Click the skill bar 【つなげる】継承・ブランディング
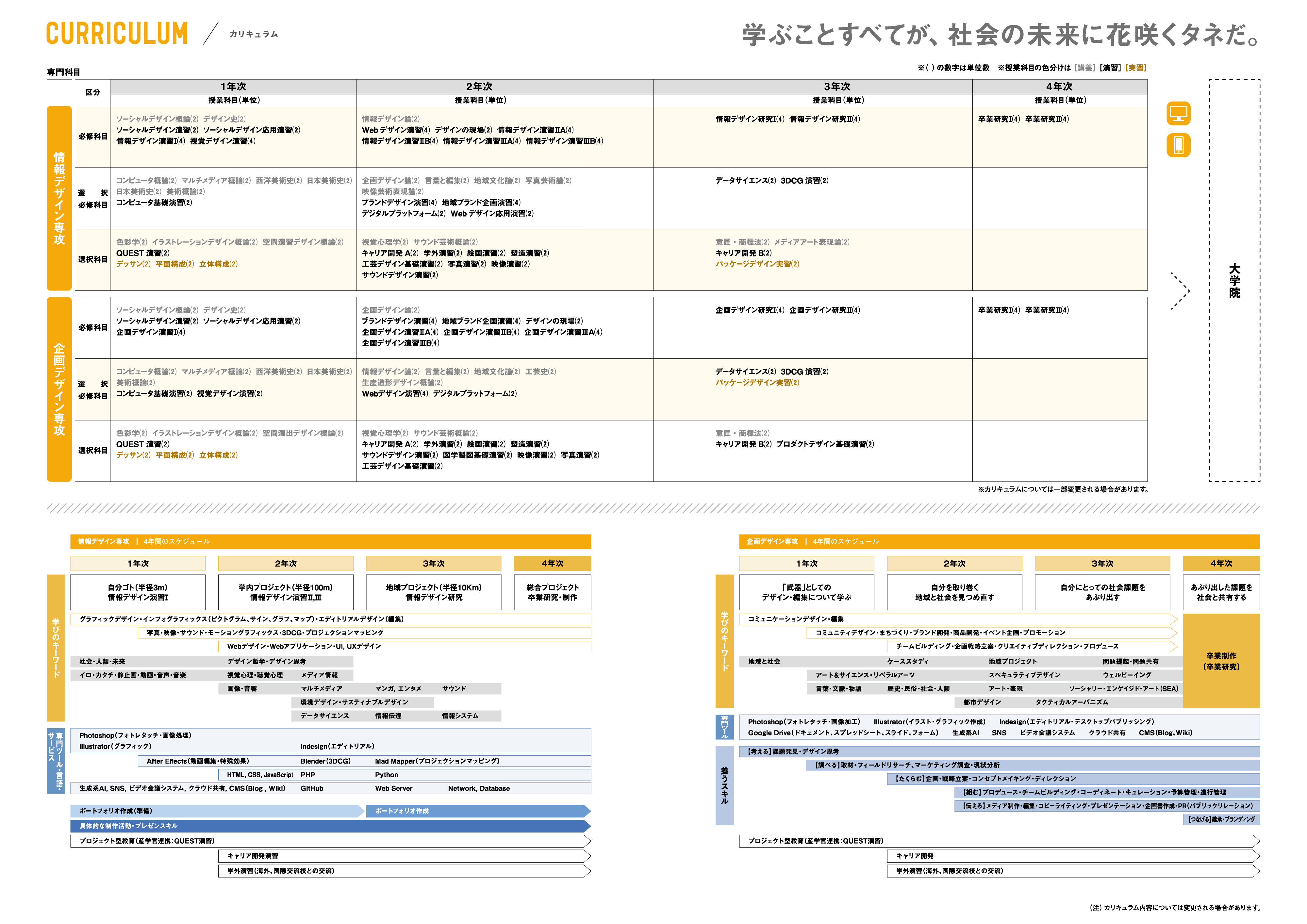This screenshot has height=924, width=1307. (x=1221, y=820)
